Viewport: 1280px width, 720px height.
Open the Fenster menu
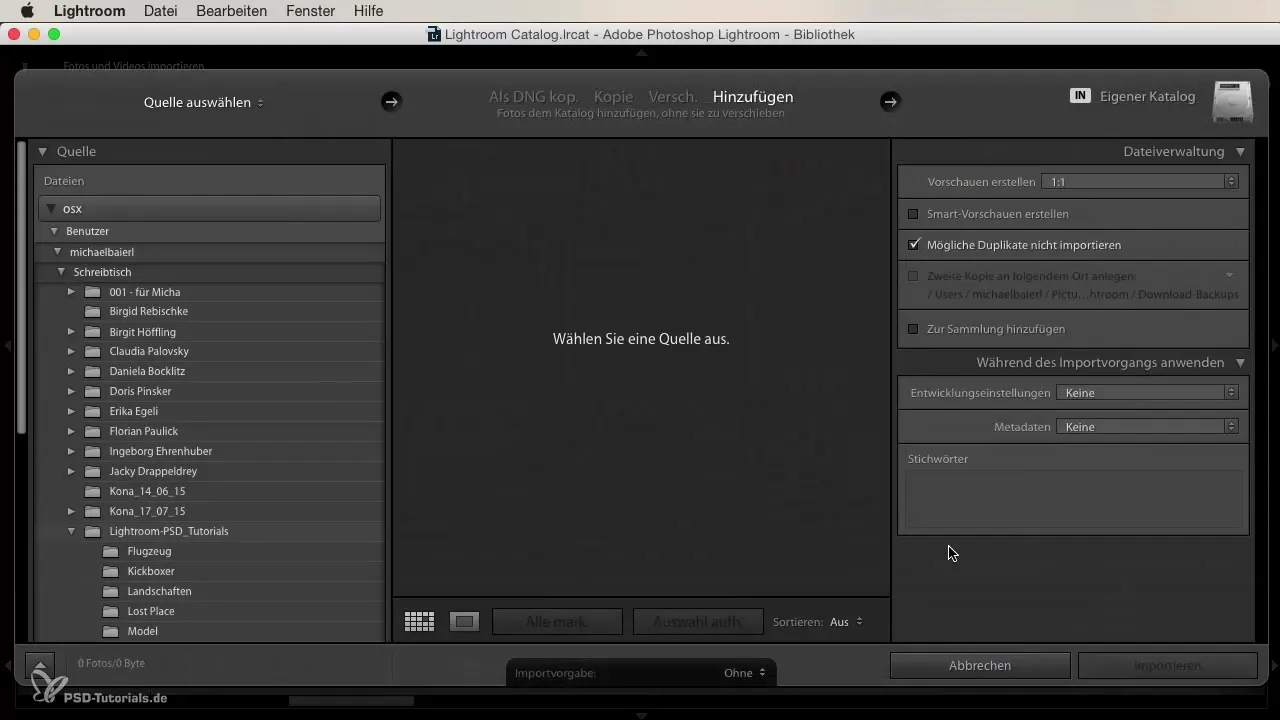[x=311, y=11]
